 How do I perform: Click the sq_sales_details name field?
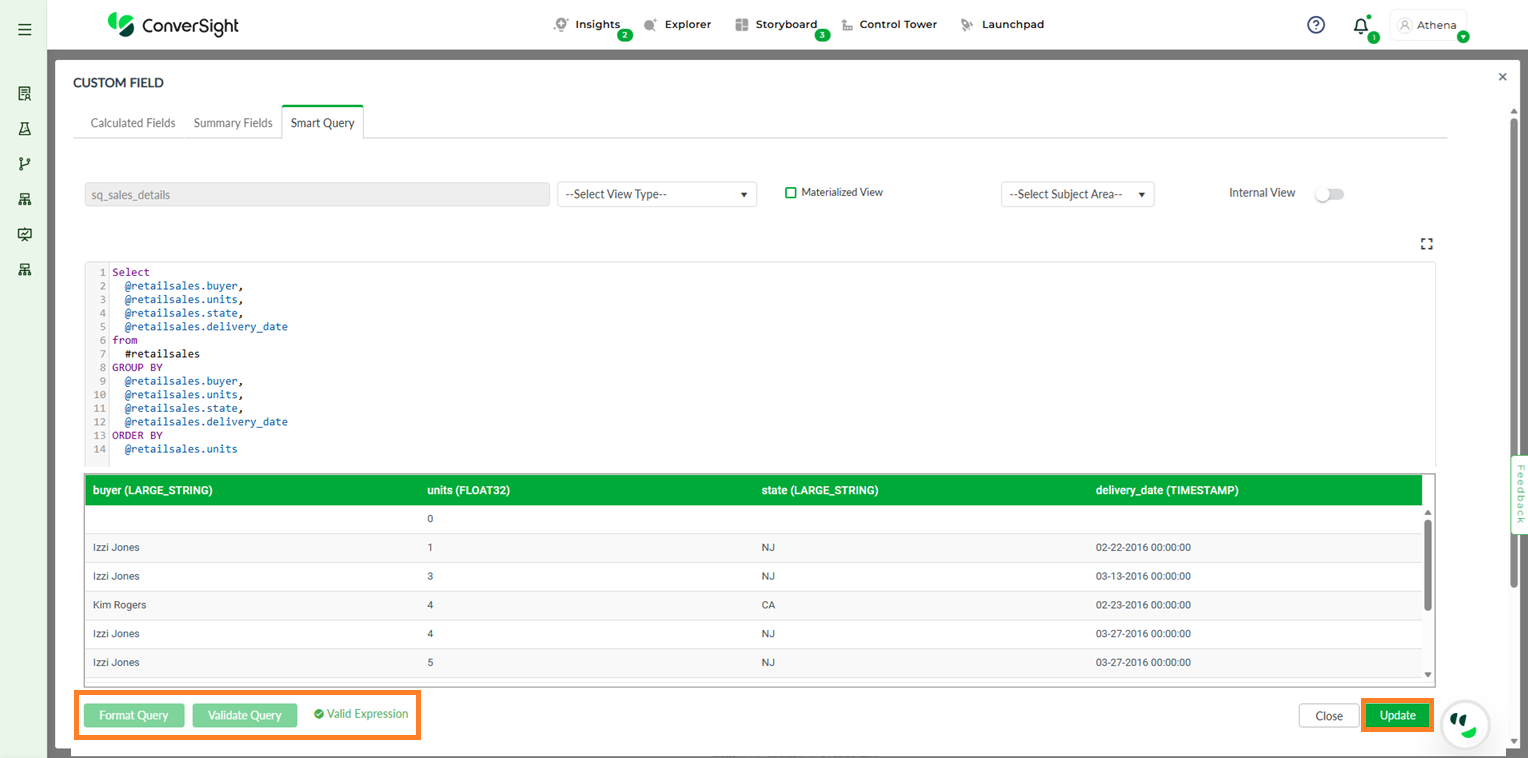click(317, 194)
